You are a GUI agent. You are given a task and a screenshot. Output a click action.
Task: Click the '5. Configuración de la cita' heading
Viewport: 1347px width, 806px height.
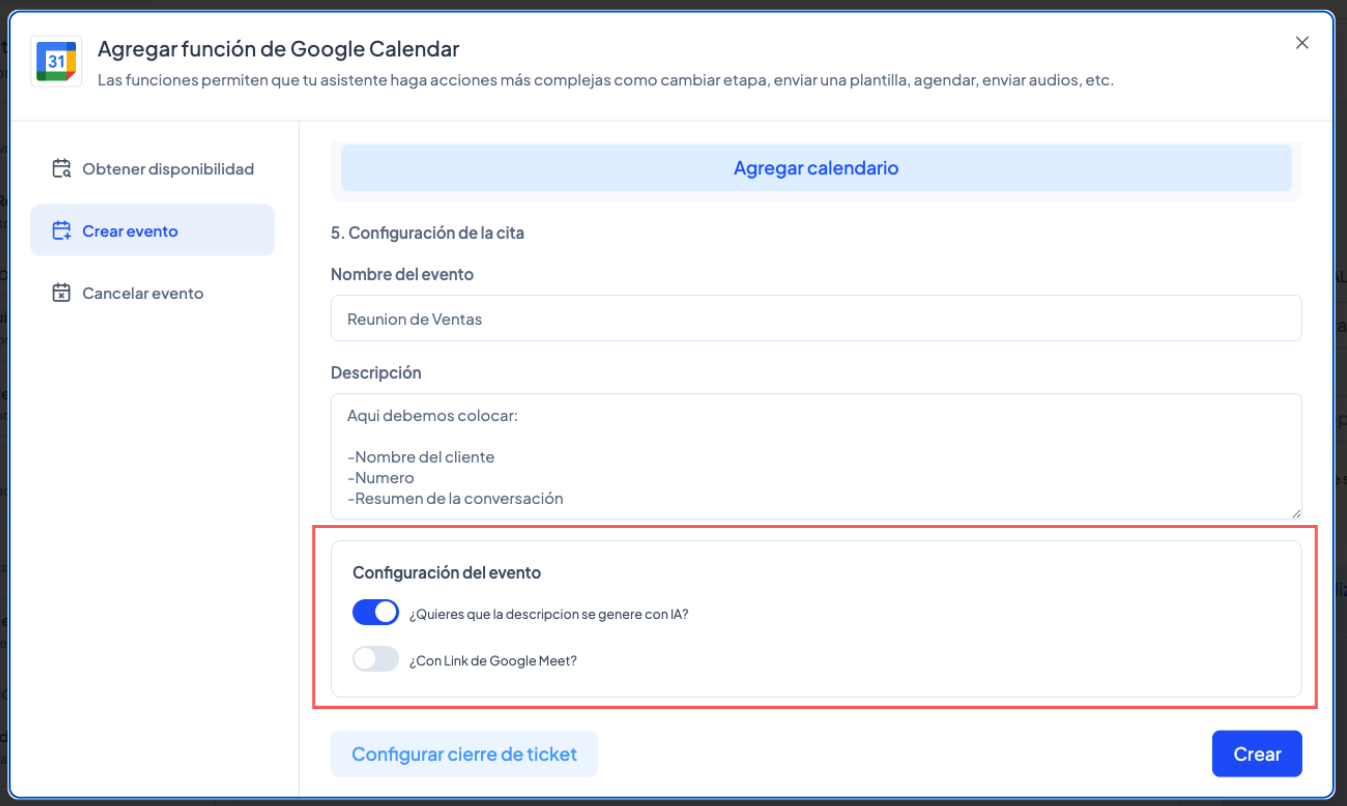pyautogui.click(x=427, y=233)
